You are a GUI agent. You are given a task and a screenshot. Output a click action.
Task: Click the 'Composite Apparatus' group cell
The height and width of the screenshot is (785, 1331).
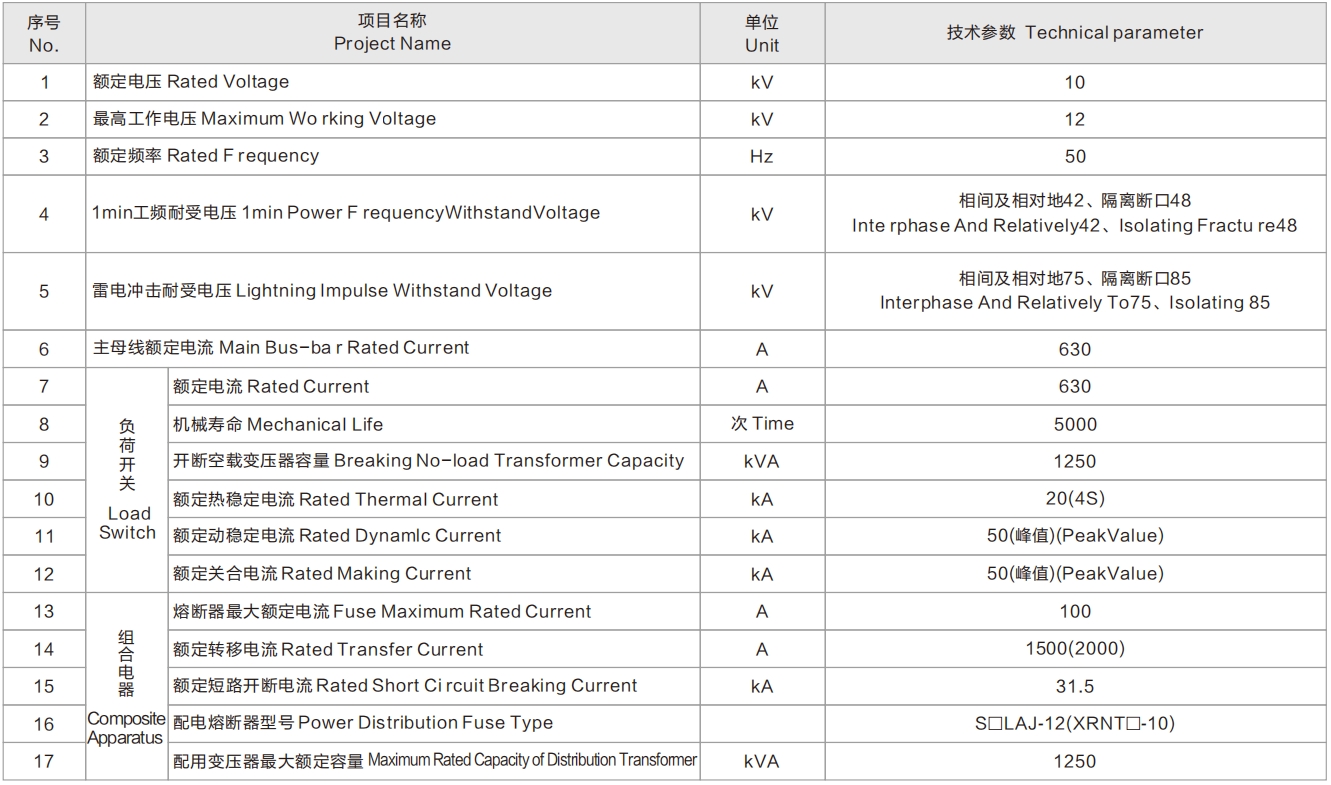[x=127, y=686]
